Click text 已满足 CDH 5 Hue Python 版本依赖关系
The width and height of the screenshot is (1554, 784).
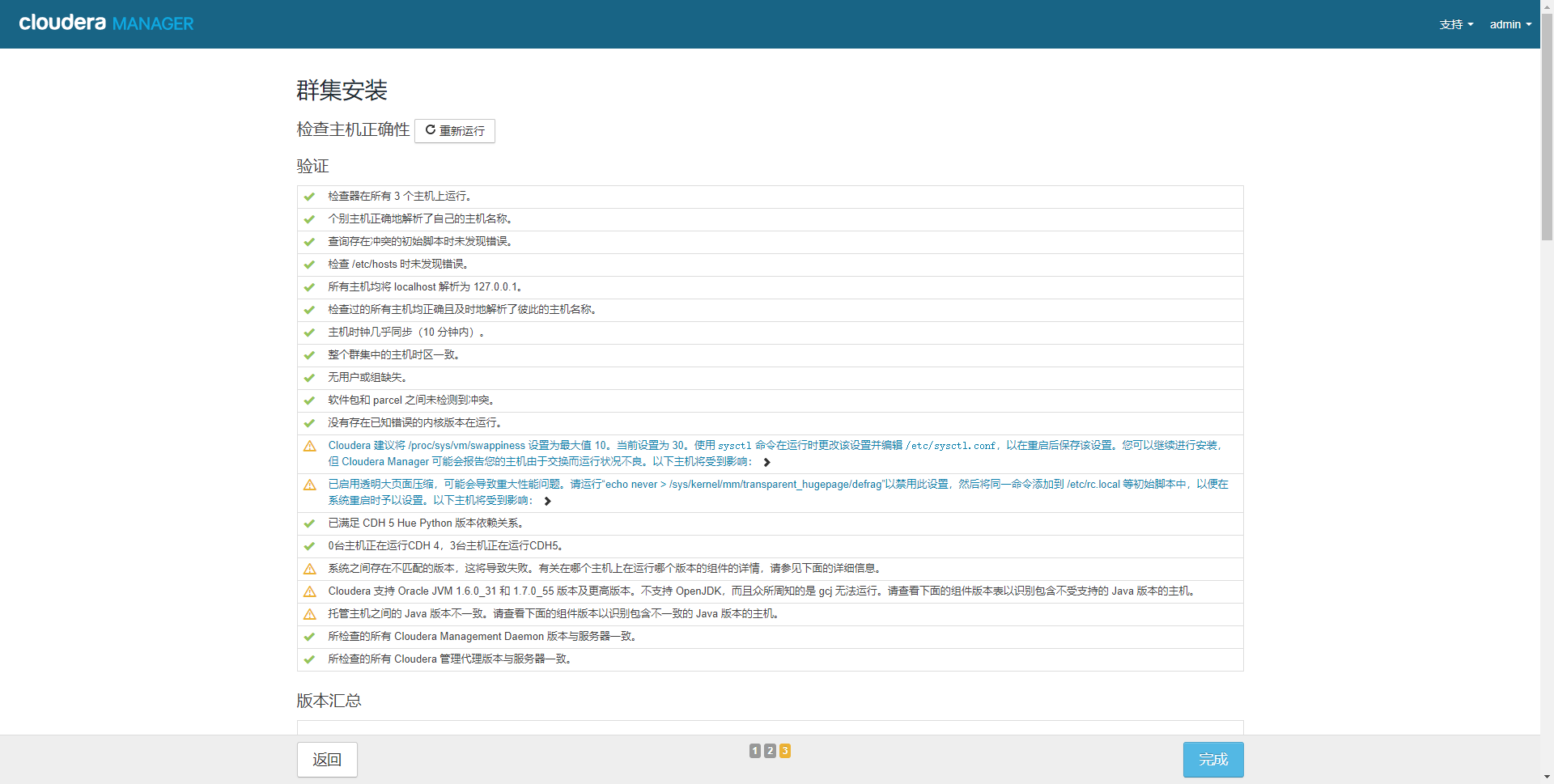427,523
